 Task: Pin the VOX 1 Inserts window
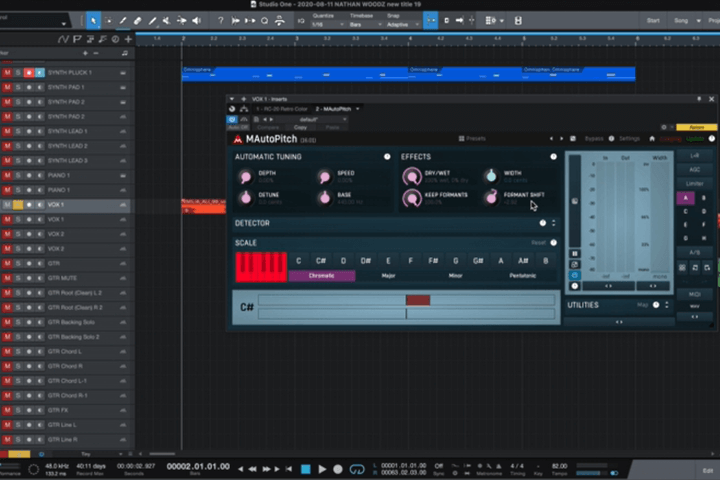699,99
